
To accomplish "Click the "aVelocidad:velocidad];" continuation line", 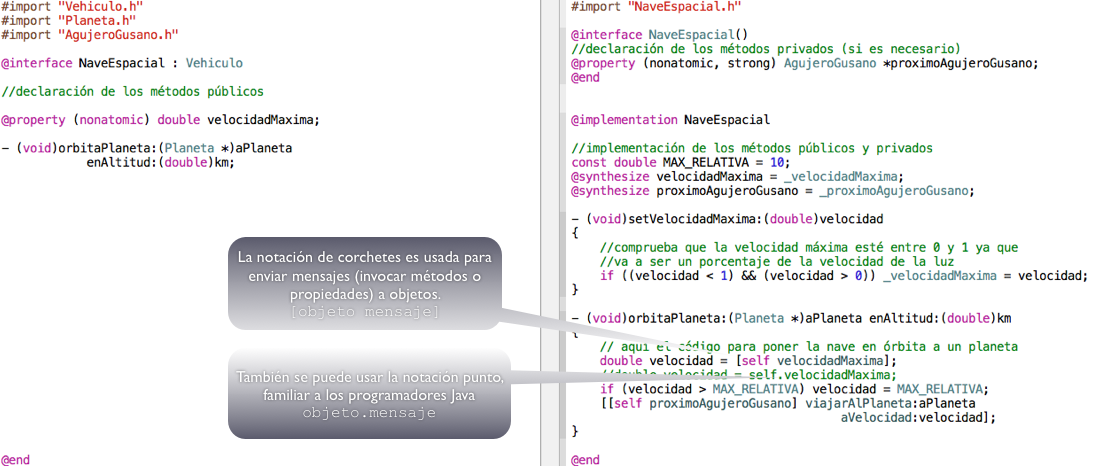I will [x=918, y=417].
